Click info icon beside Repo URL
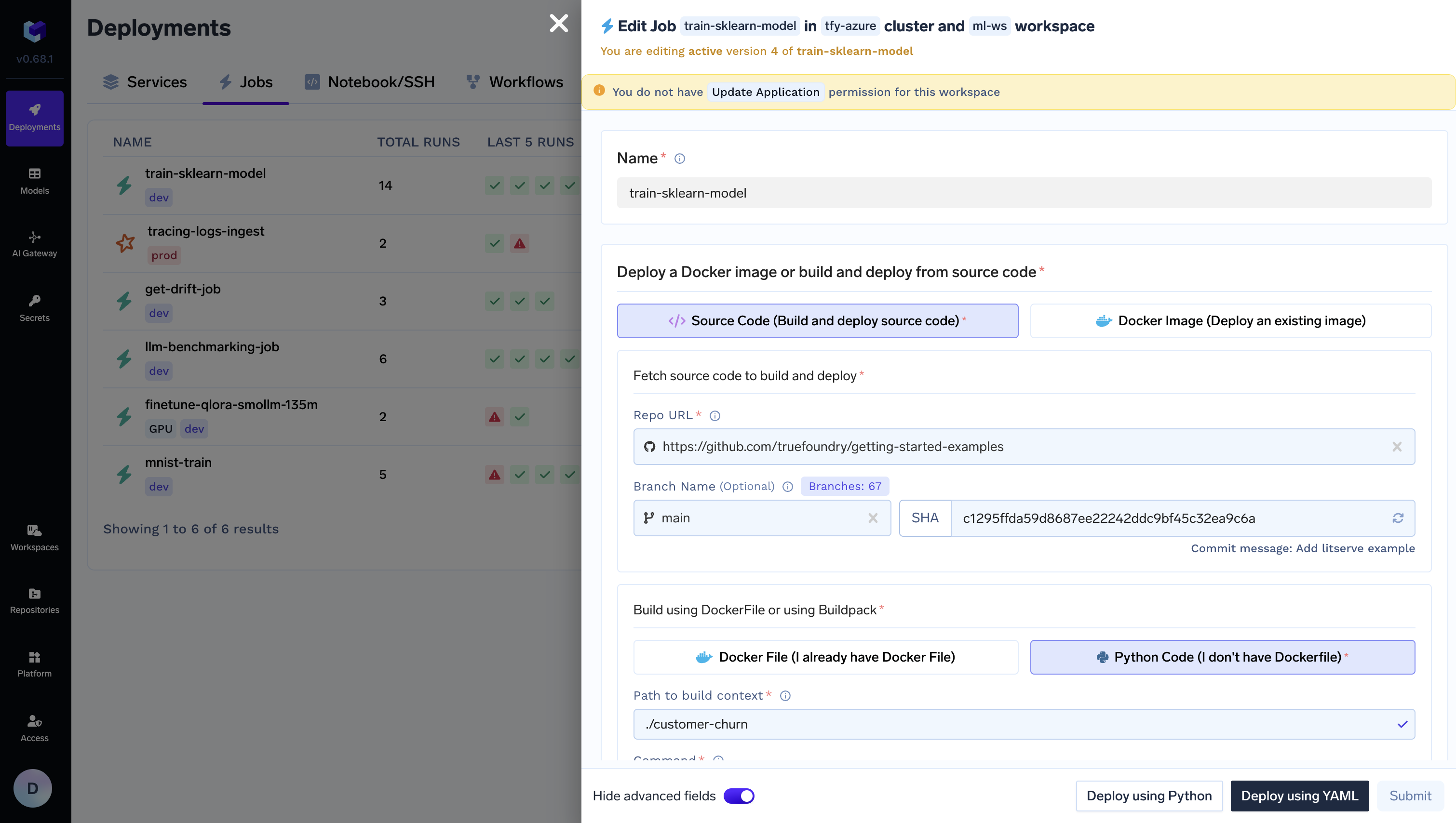The height and width of the screenshot is (823, 1456). (x=715, y=416)
